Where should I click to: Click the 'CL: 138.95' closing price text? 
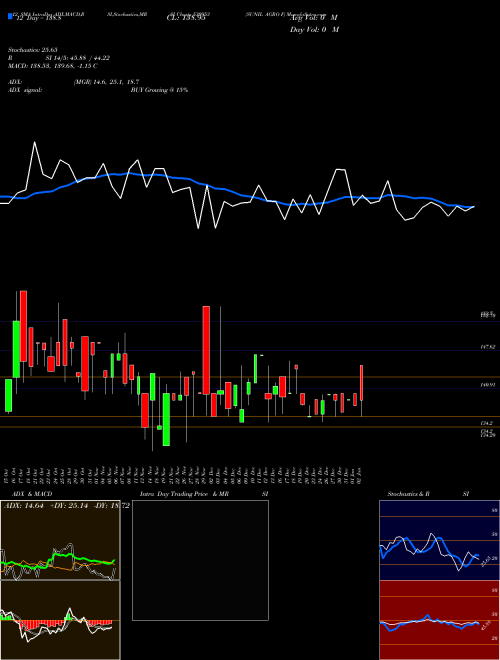coord(186,18)
